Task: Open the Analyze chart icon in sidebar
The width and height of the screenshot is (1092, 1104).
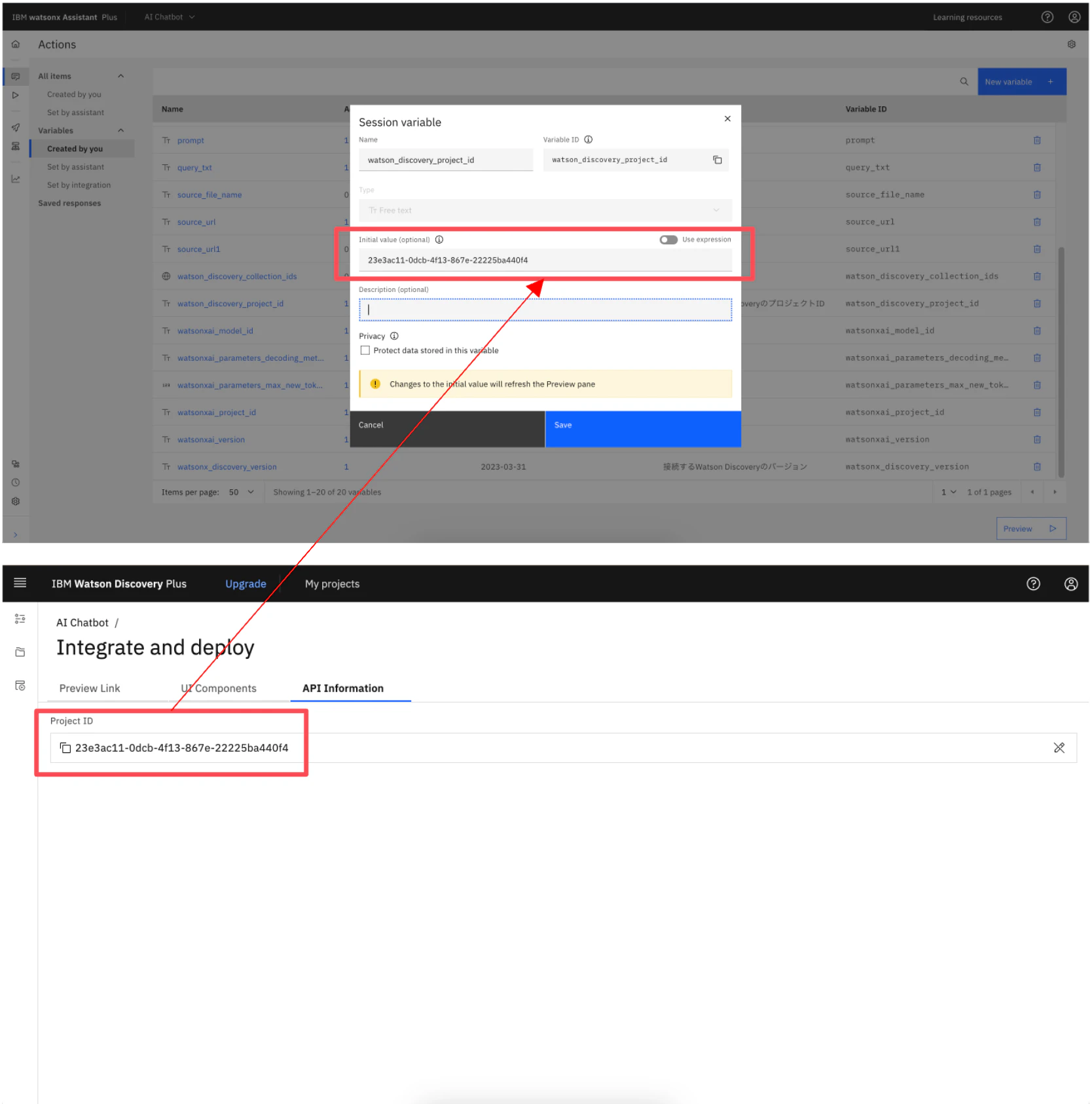Action: pyautogui.click(x=16, y=179)
